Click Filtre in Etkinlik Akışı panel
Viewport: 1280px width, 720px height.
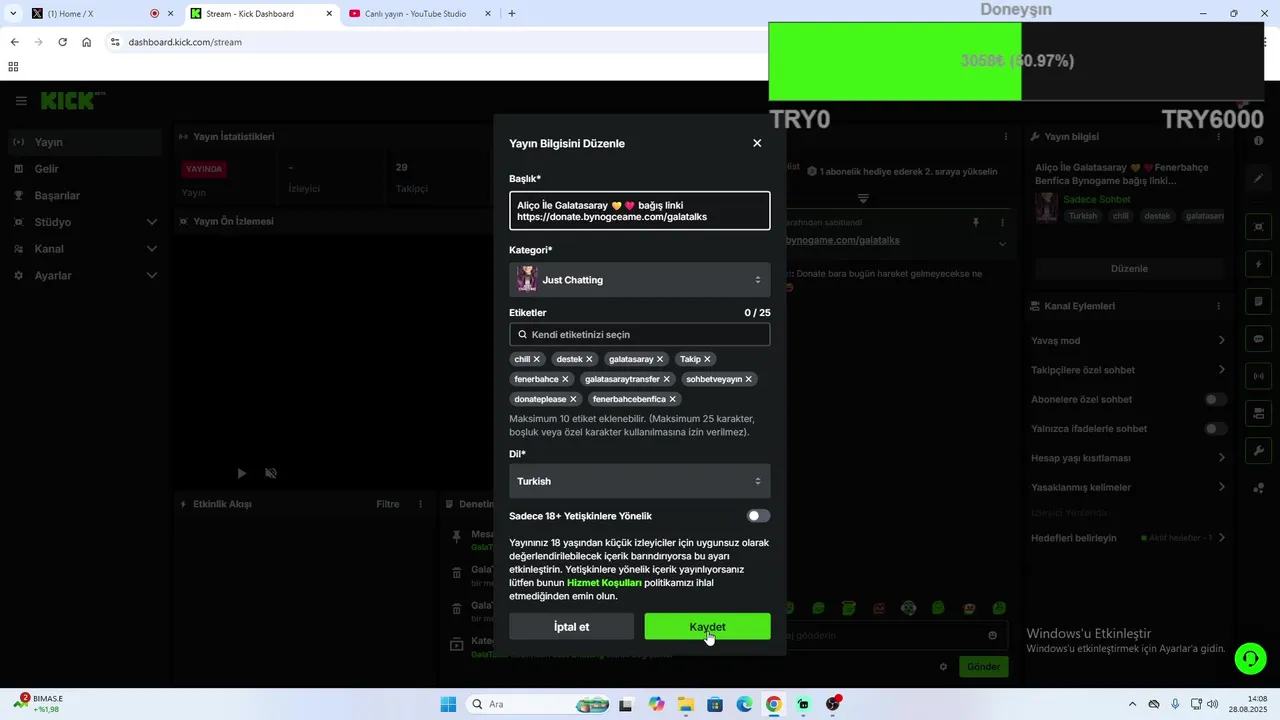(x=388, y=504)
